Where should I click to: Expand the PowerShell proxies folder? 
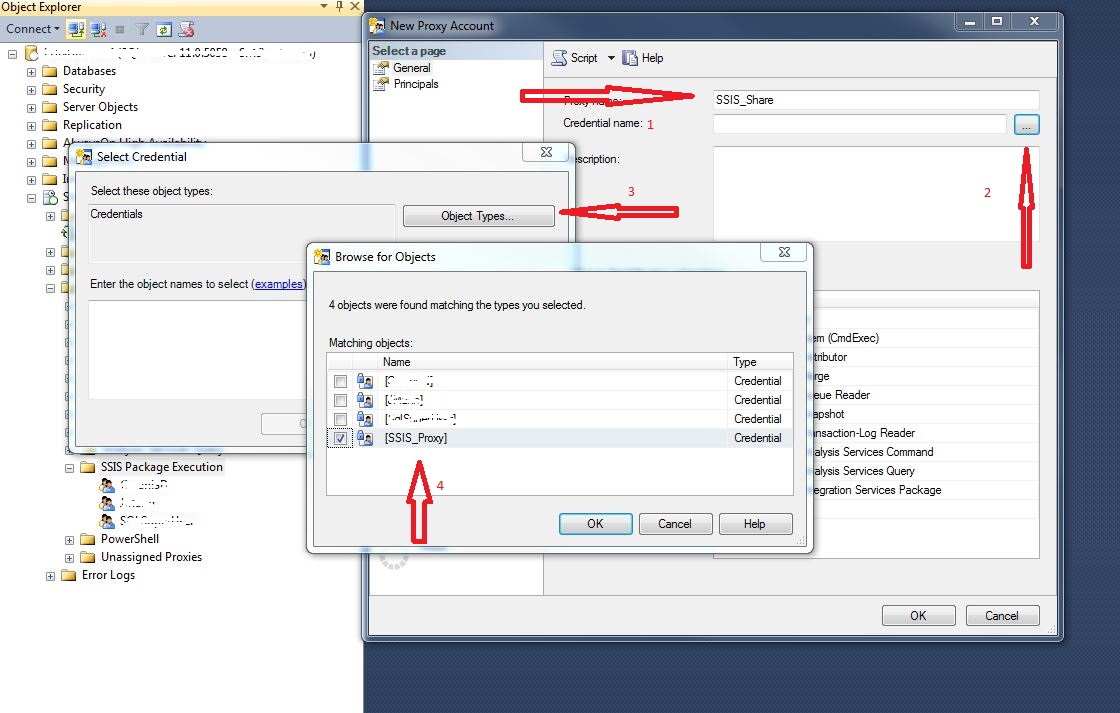coord(69,541)
